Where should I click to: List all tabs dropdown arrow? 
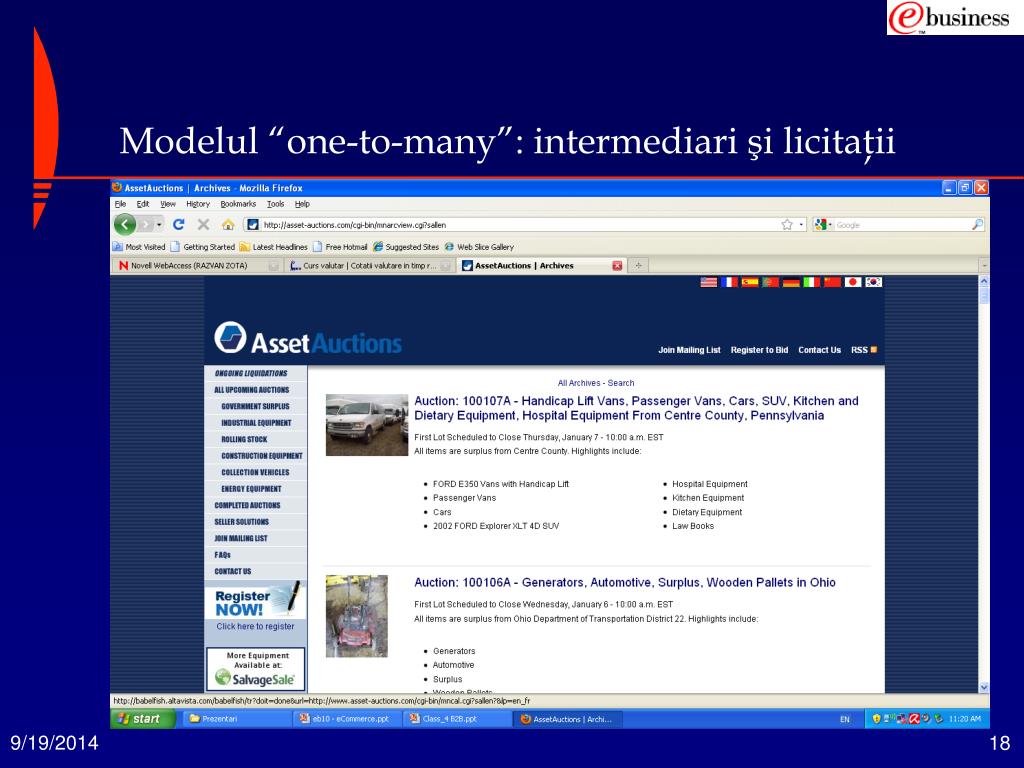pyautogui.click(x=984, y=266)
